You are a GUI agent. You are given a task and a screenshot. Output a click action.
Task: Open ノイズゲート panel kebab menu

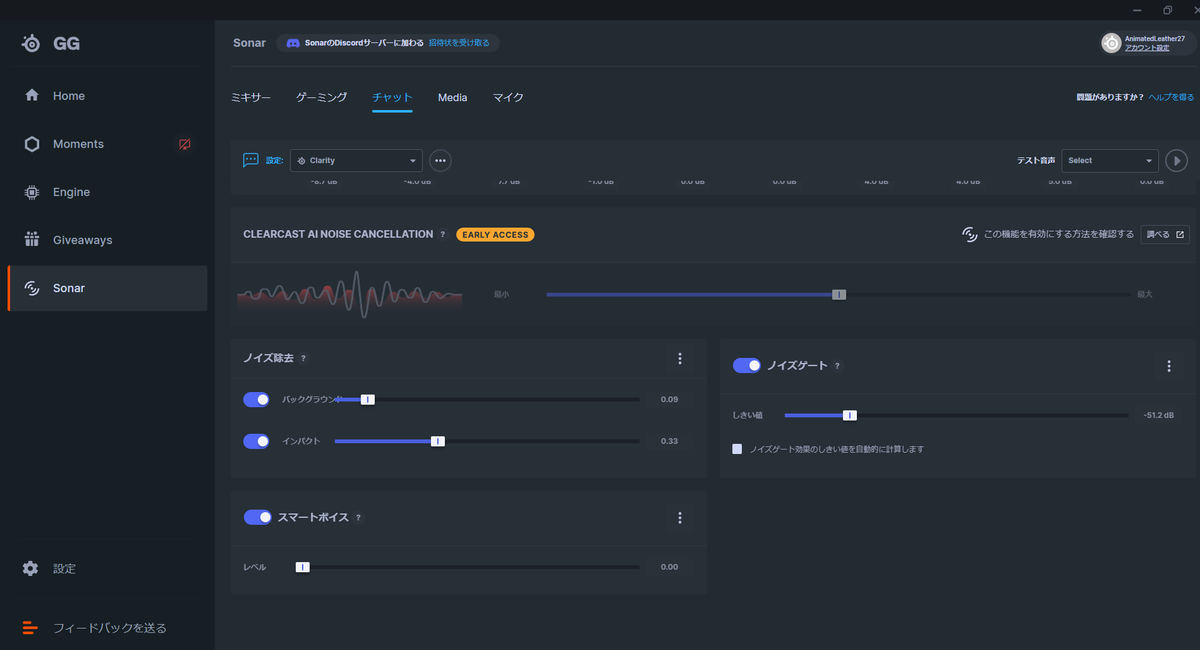(x=1169, y=366)
